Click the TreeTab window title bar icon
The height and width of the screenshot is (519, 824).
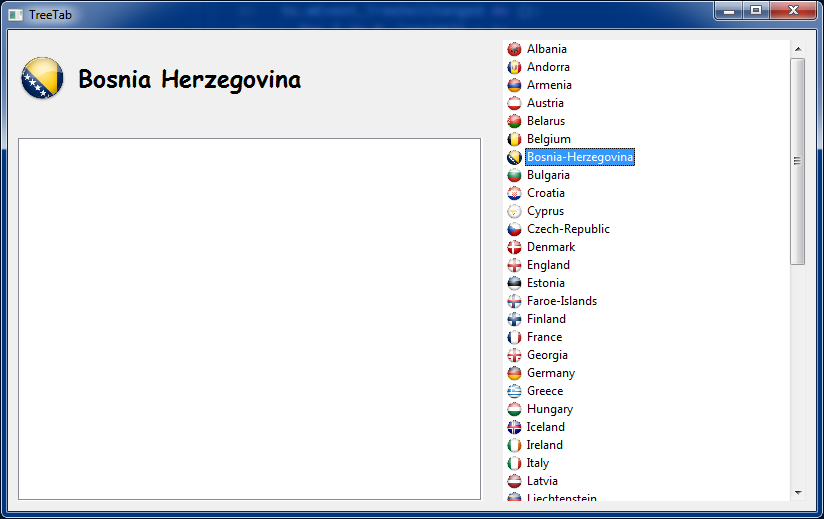click(15, 14)
